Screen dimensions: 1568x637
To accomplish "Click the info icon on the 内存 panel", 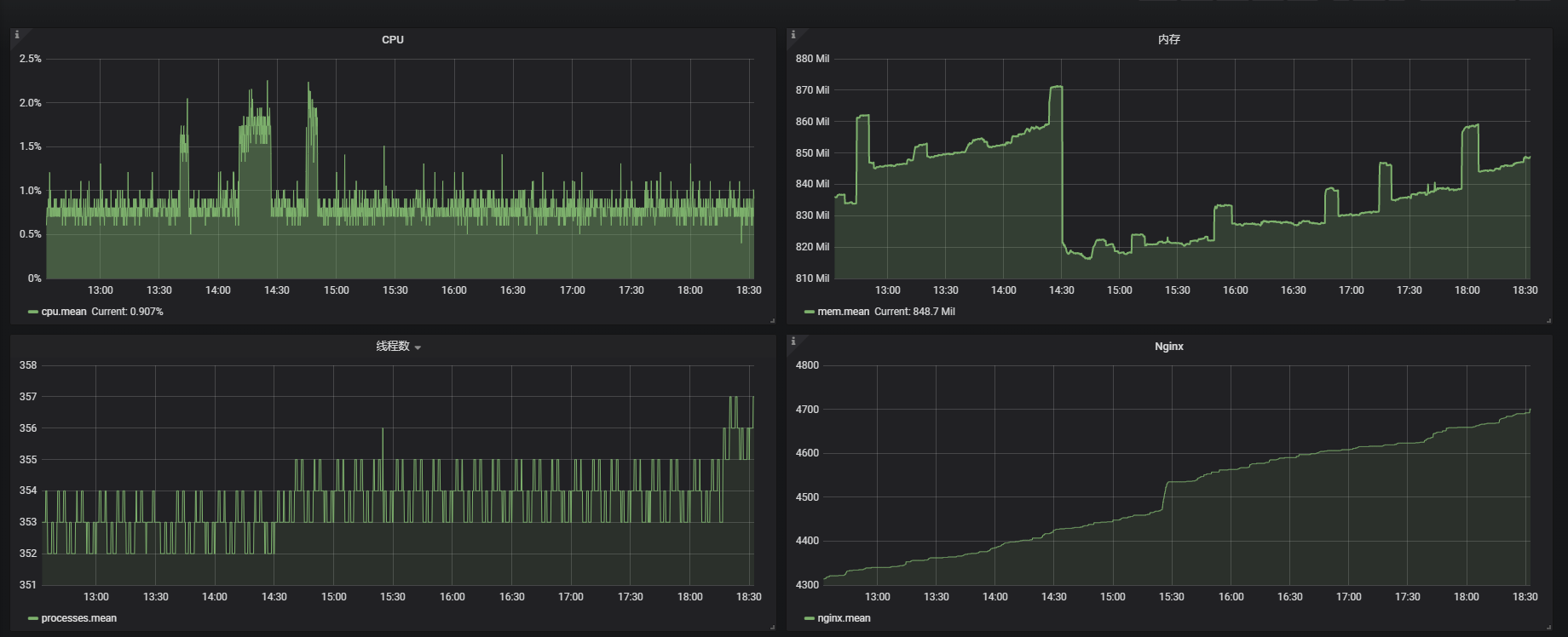I will [793, 35].
